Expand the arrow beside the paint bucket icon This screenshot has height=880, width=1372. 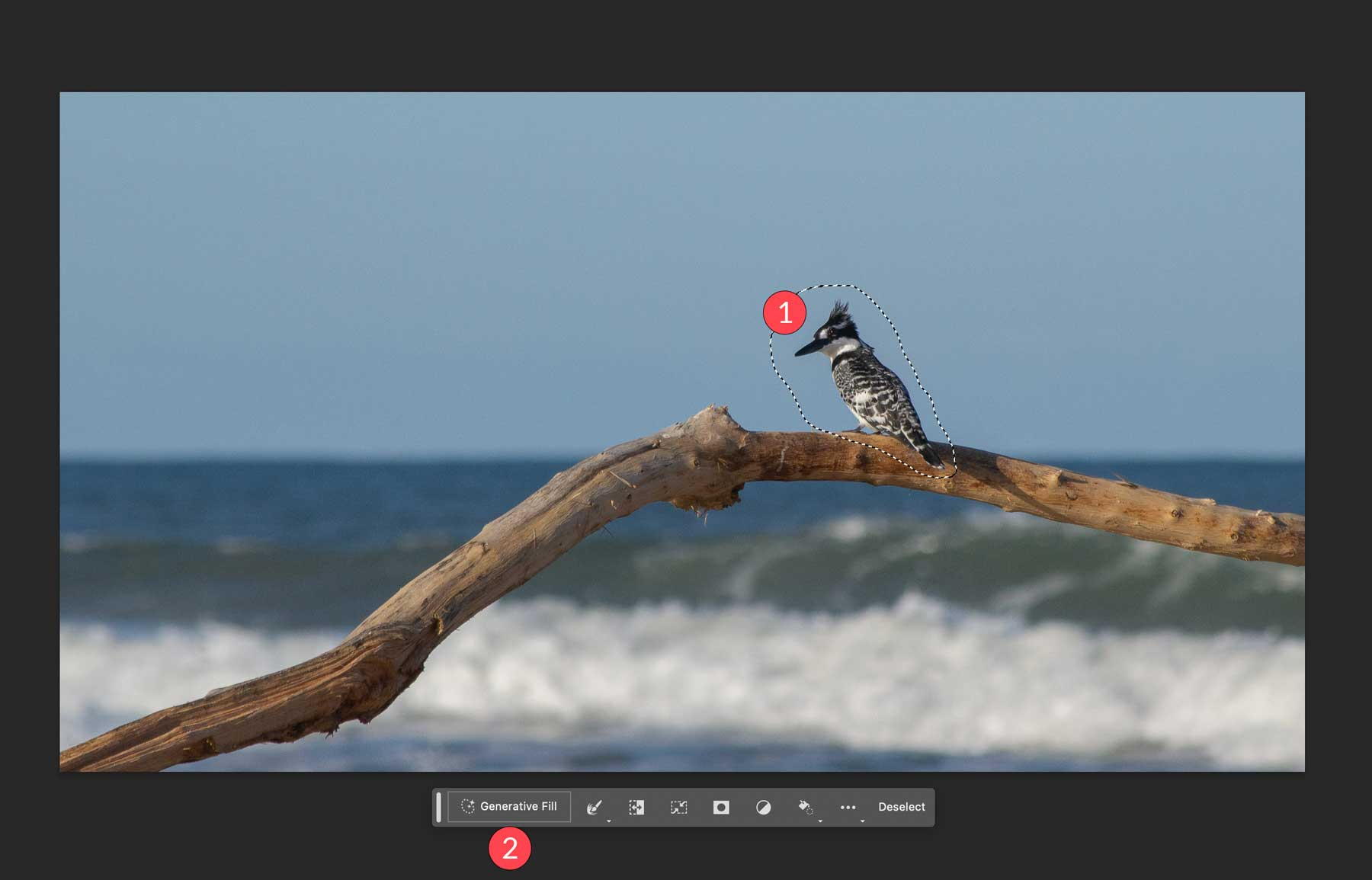click(x=820, y=821)
